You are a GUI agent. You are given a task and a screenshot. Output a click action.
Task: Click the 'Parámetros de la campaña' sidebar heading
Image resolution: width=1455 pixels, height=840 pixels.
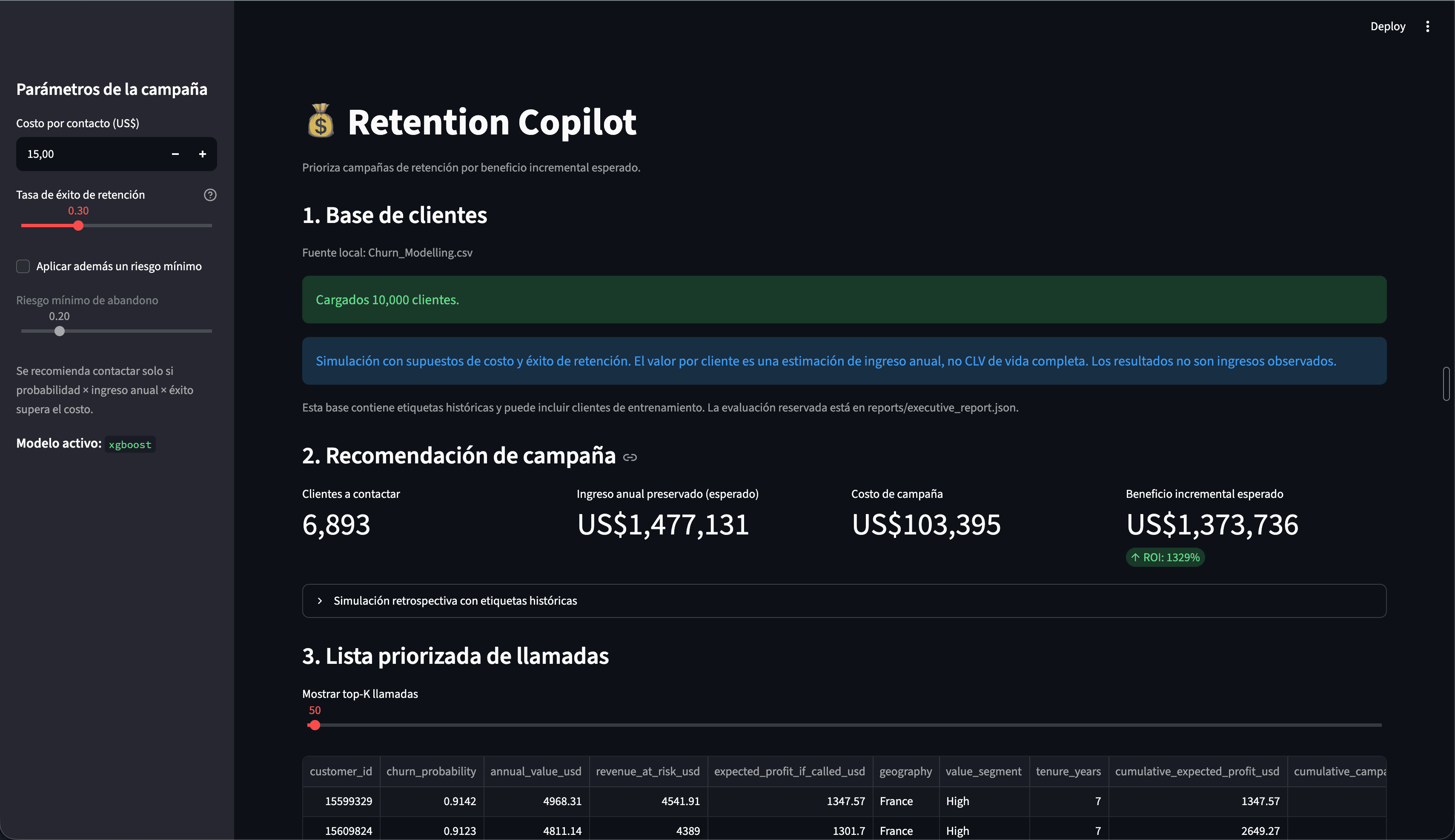[112, 89]
